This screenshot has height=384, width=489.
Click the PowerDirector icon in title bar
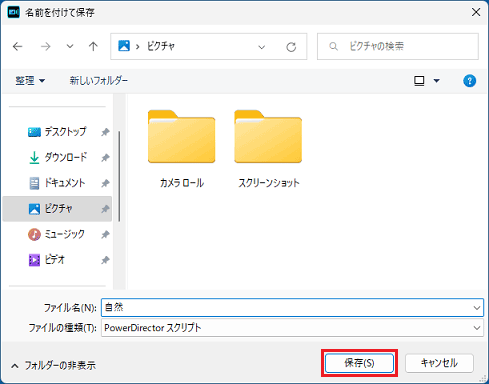[14, 12]
